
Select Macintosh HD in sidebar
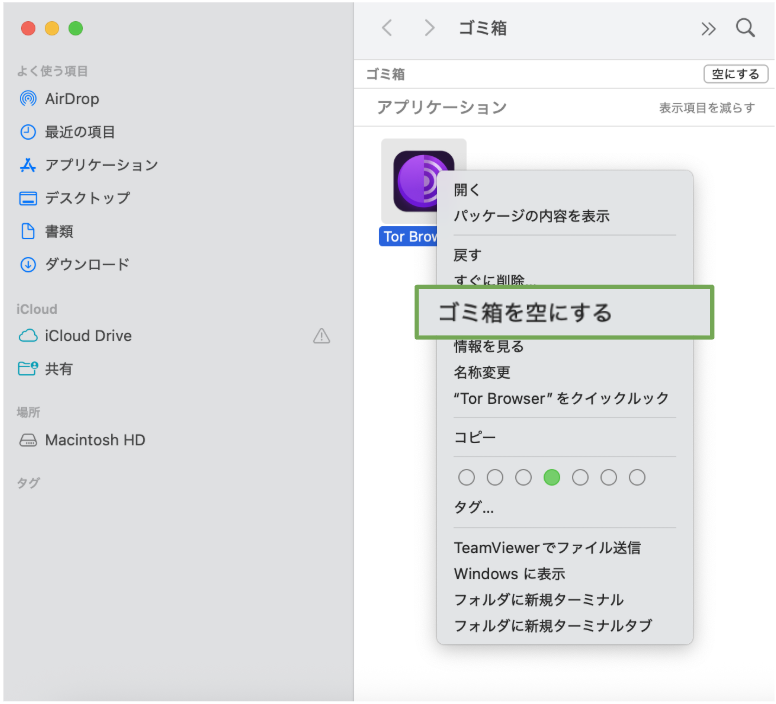point(95,440)
